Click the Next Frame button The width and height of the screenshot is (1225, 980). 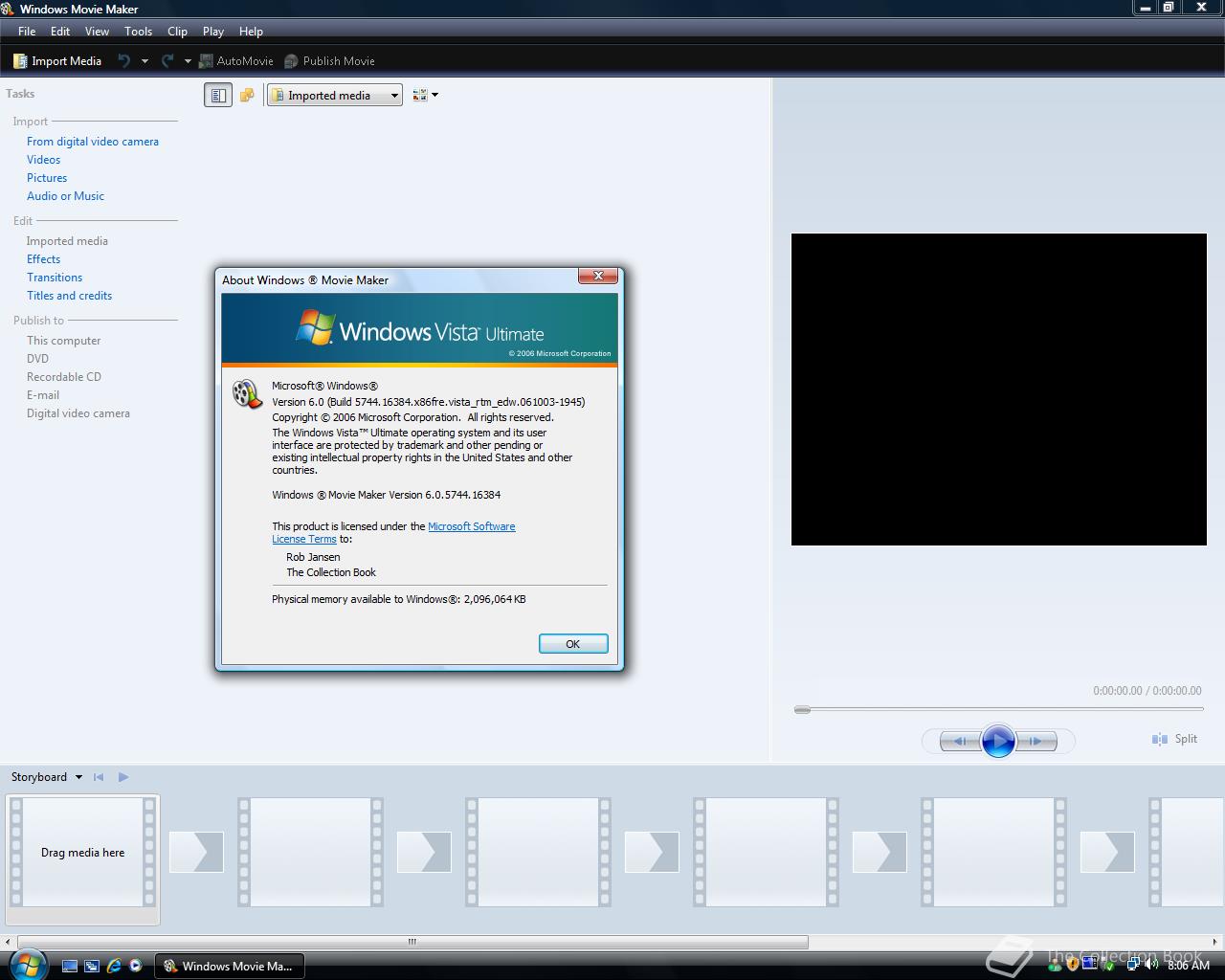coord(1036,741)
